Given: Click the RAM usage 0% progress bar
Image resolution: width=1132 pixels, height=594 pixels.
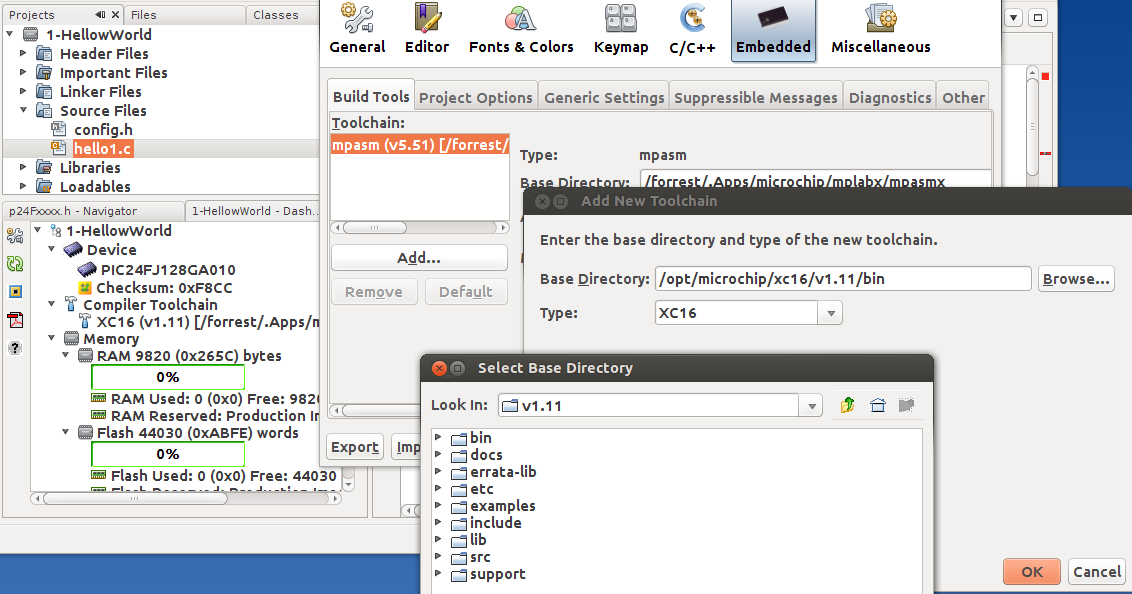Looking at the screenshot, I should click(167, 377).
